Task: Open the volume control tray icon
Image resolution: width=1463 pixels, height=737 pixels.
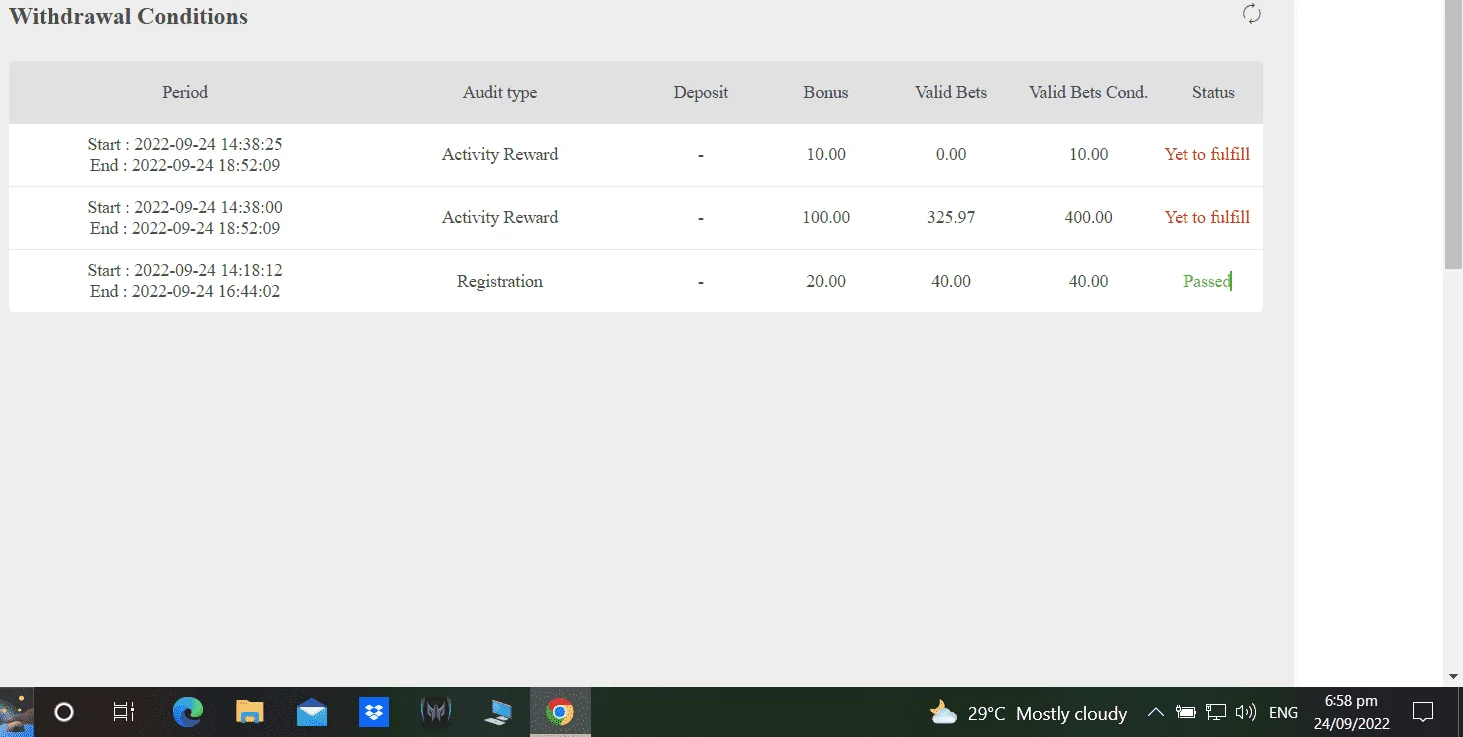Action: point(1245,713)
